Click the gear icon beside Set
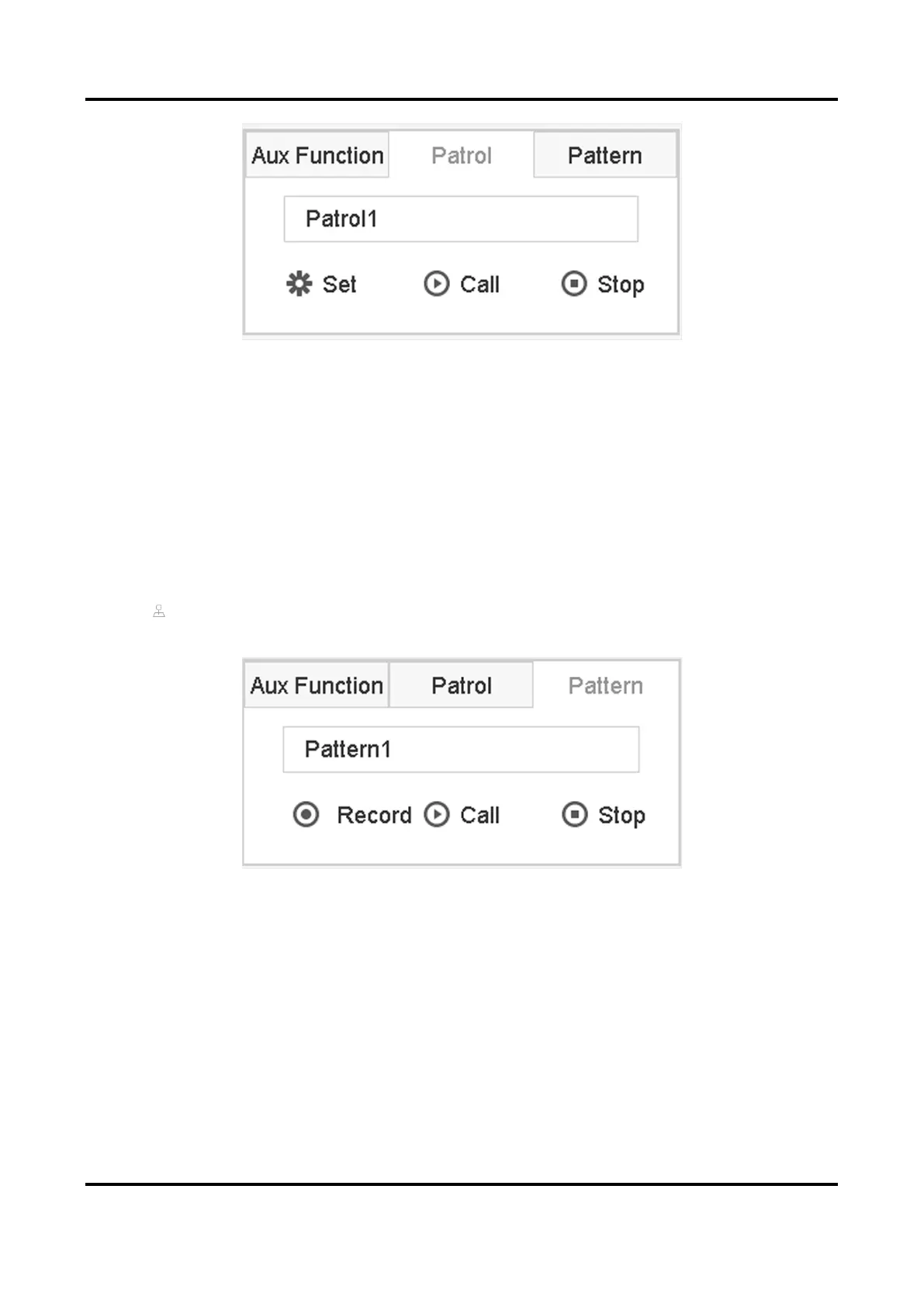This screenshot has width=924, height=1307. pos(299,284)
